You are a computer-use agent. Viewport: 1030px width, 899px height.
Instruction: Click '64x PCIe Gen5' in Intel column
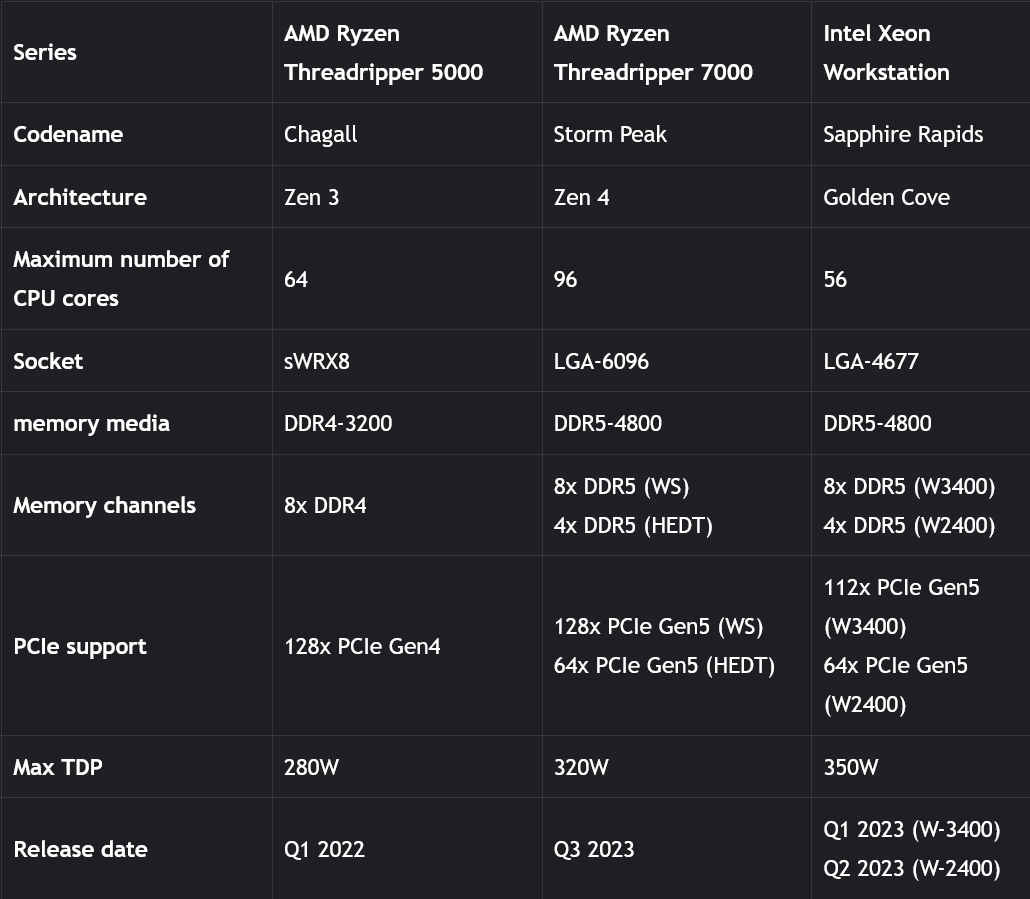pos(895,665)
